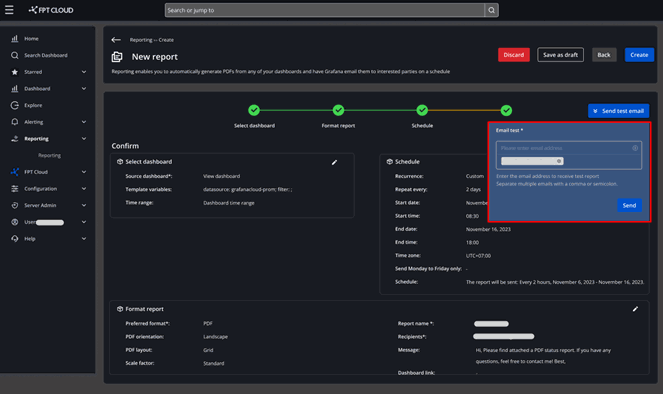Remove the entered email tag

(x=559, y=161)
